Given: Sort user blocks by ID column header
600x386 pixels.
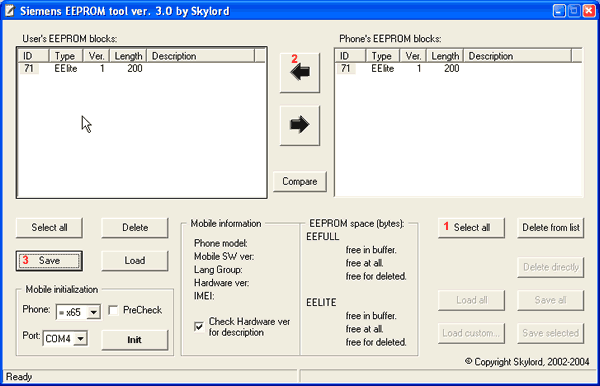Looking at the screenshot, I should 34,56.
